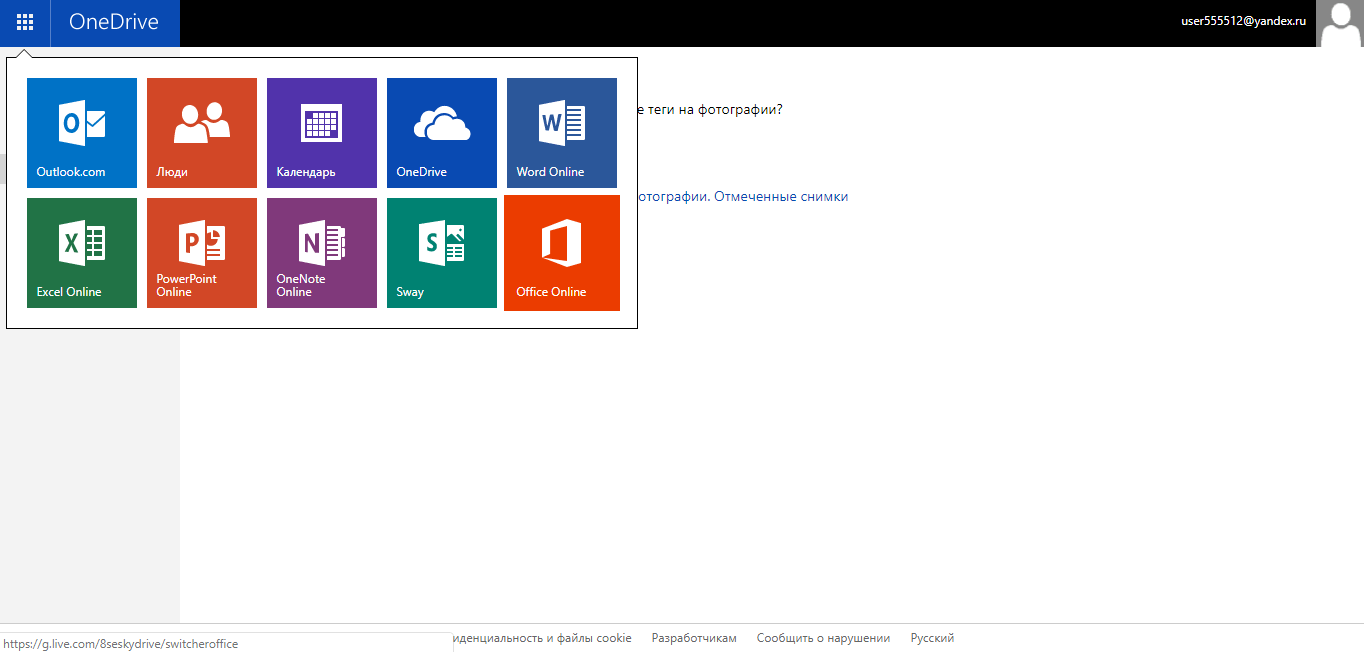Launch the Excel Online tile
The width and height of the screenshot is (1364, 652).
point(82,253)
